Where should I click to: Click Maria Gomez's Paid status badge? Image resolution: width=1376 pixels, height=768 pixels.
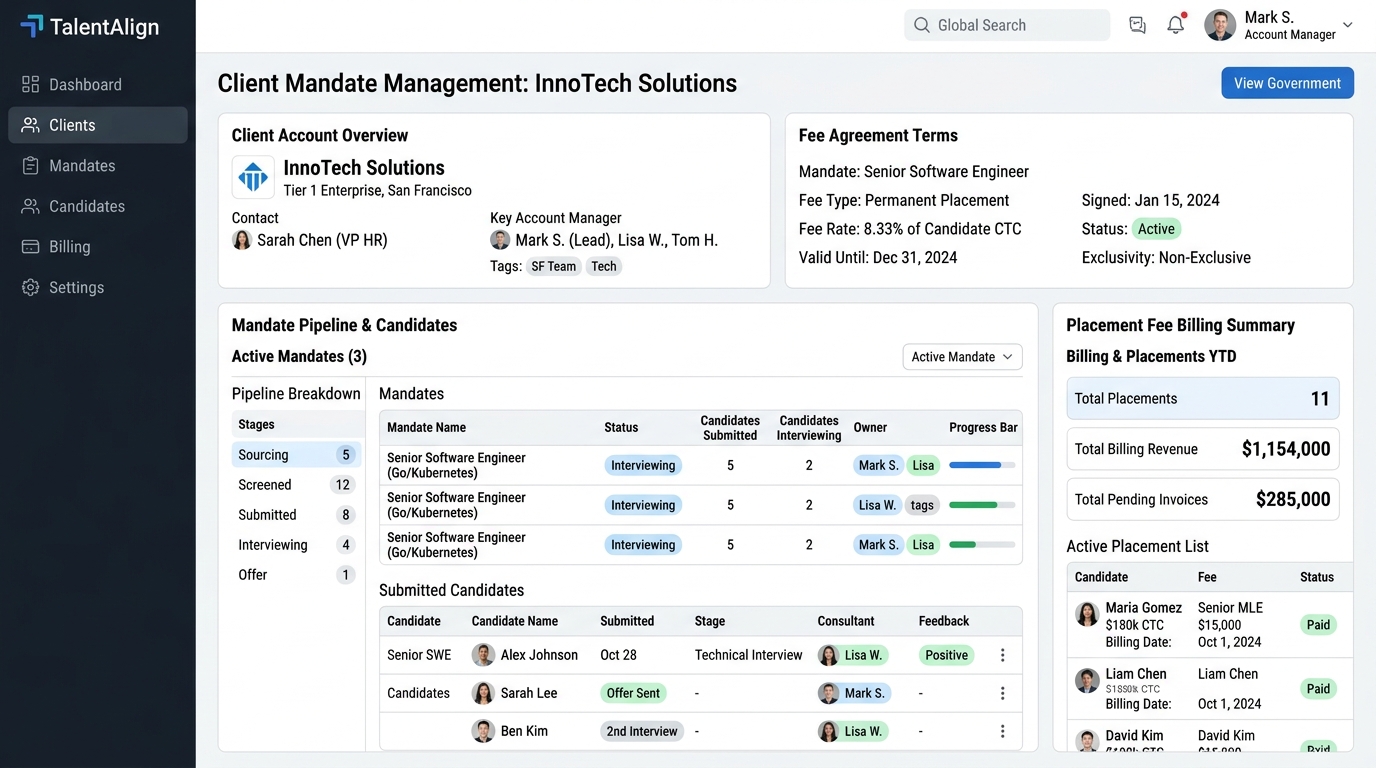1319,625
